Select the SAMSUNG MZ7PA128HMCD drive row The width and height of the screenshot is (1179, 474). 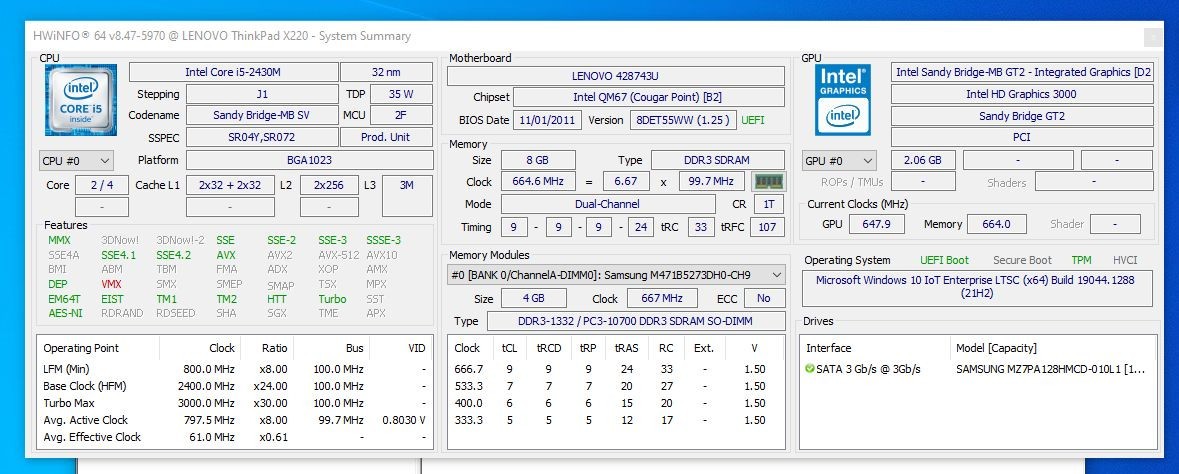(977, 369)
